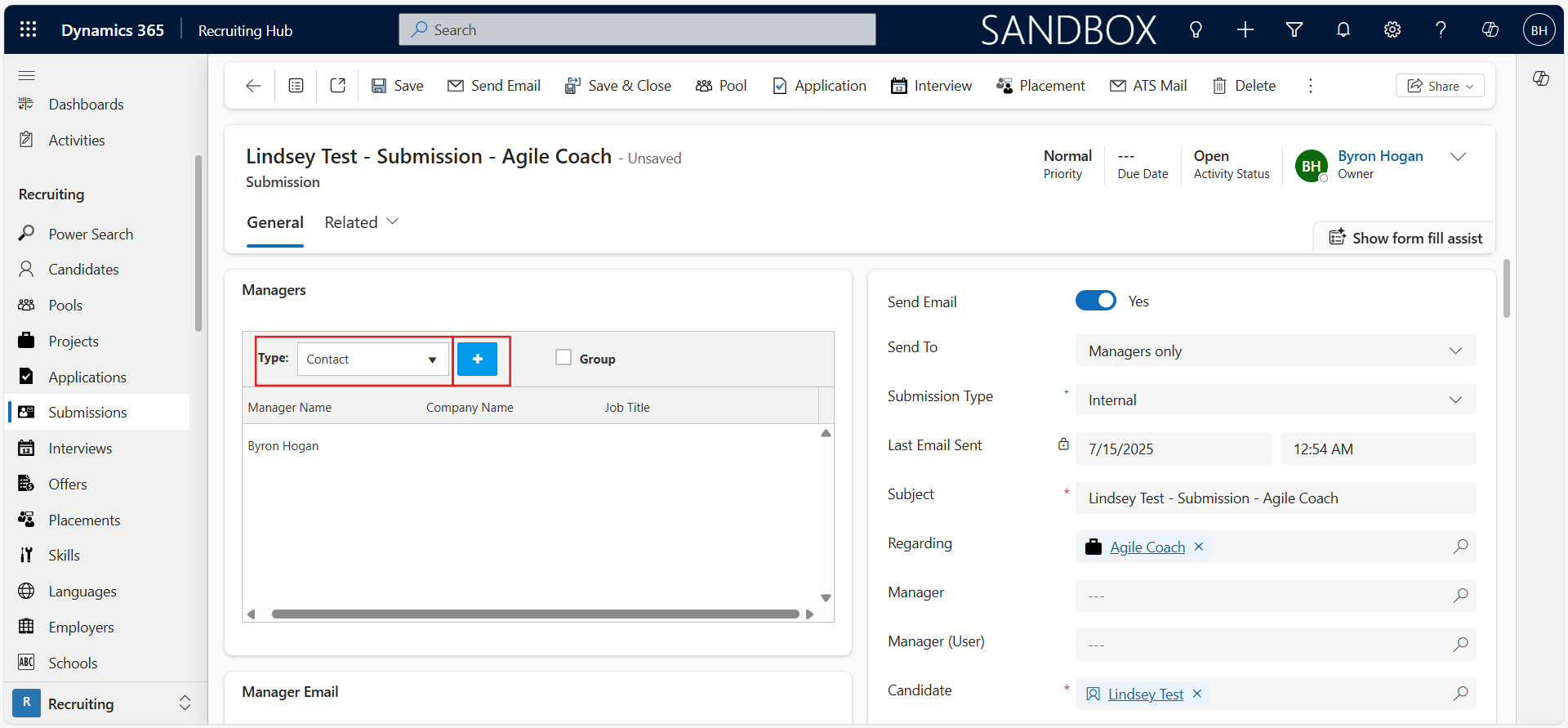1568x728 pixels.
Task: Click the lightbulb assistant icon
Action: tap(1196, 30)
